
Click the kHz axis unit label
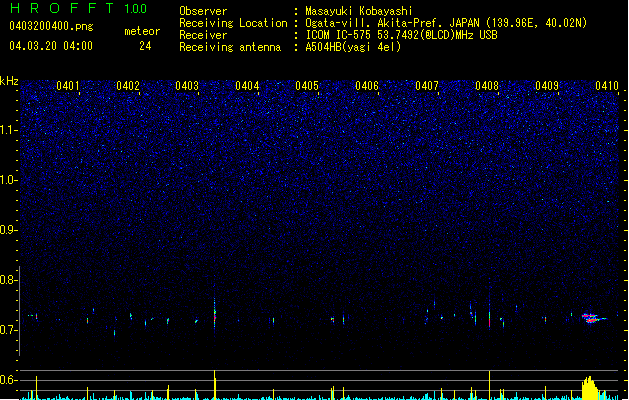9,81
